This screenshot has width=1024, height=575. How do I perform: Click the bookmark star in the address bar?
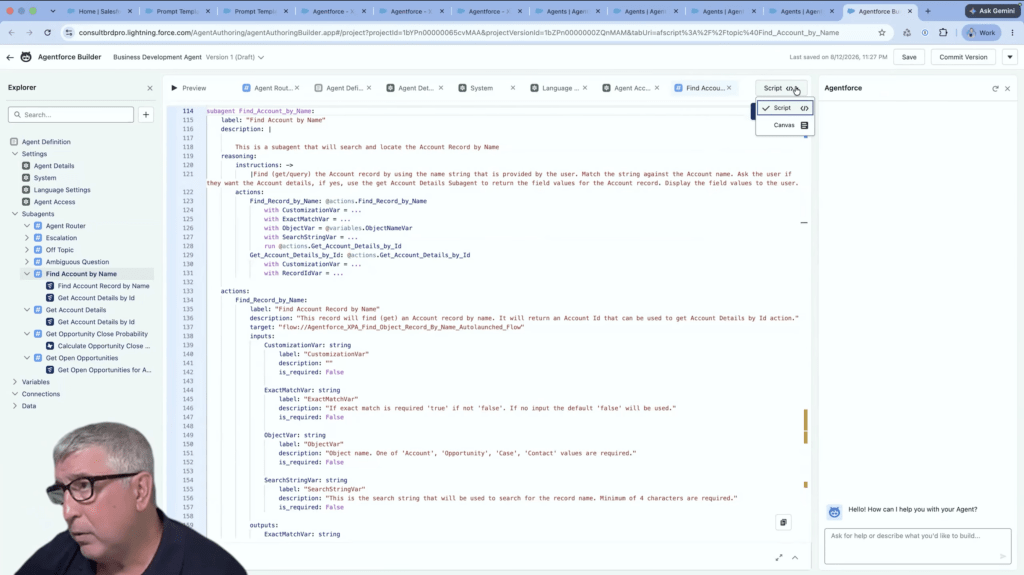pos(882,33)
